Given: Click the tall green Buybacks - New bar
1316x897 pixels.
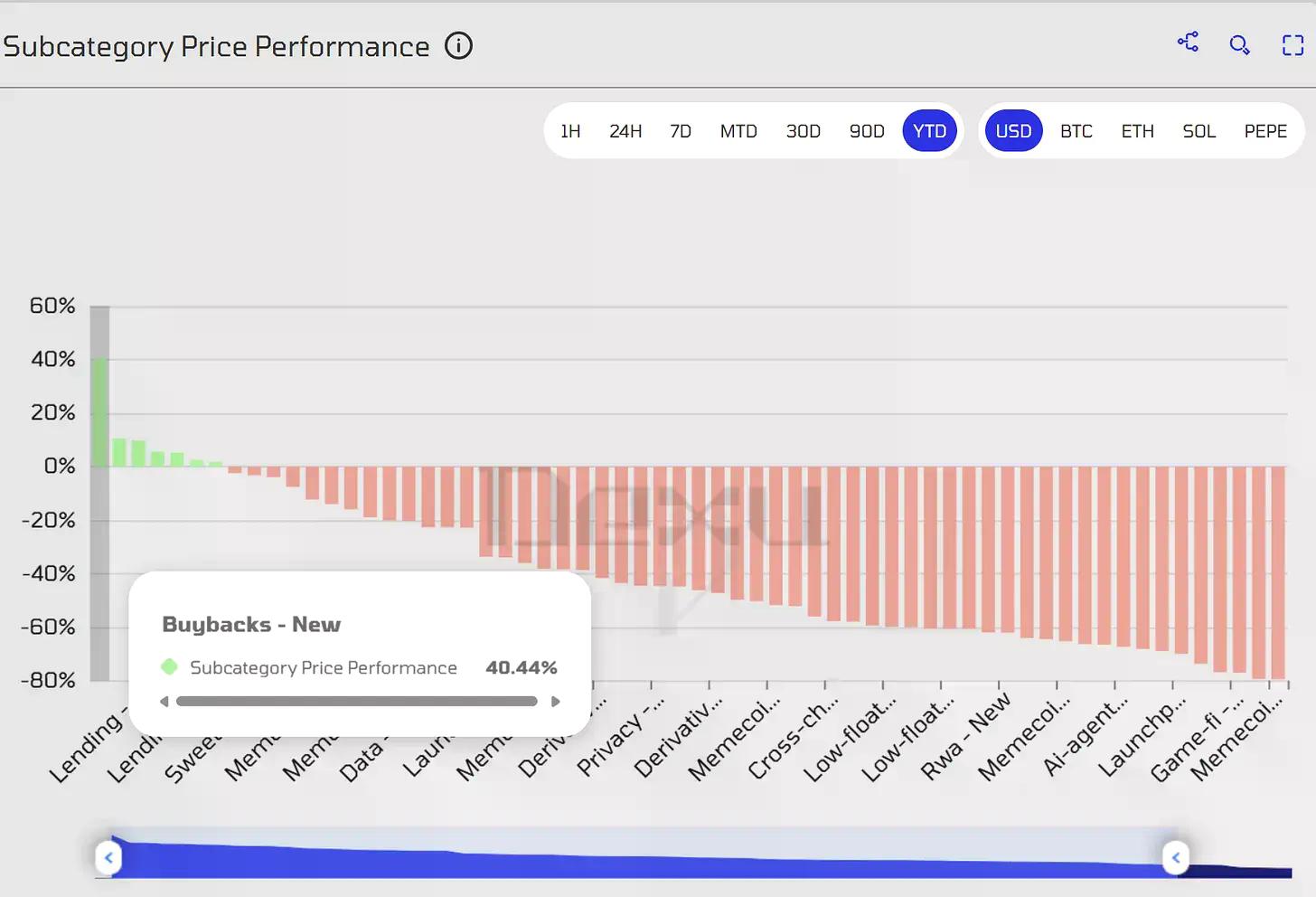Looking at the screenshot, I should 99,412.
